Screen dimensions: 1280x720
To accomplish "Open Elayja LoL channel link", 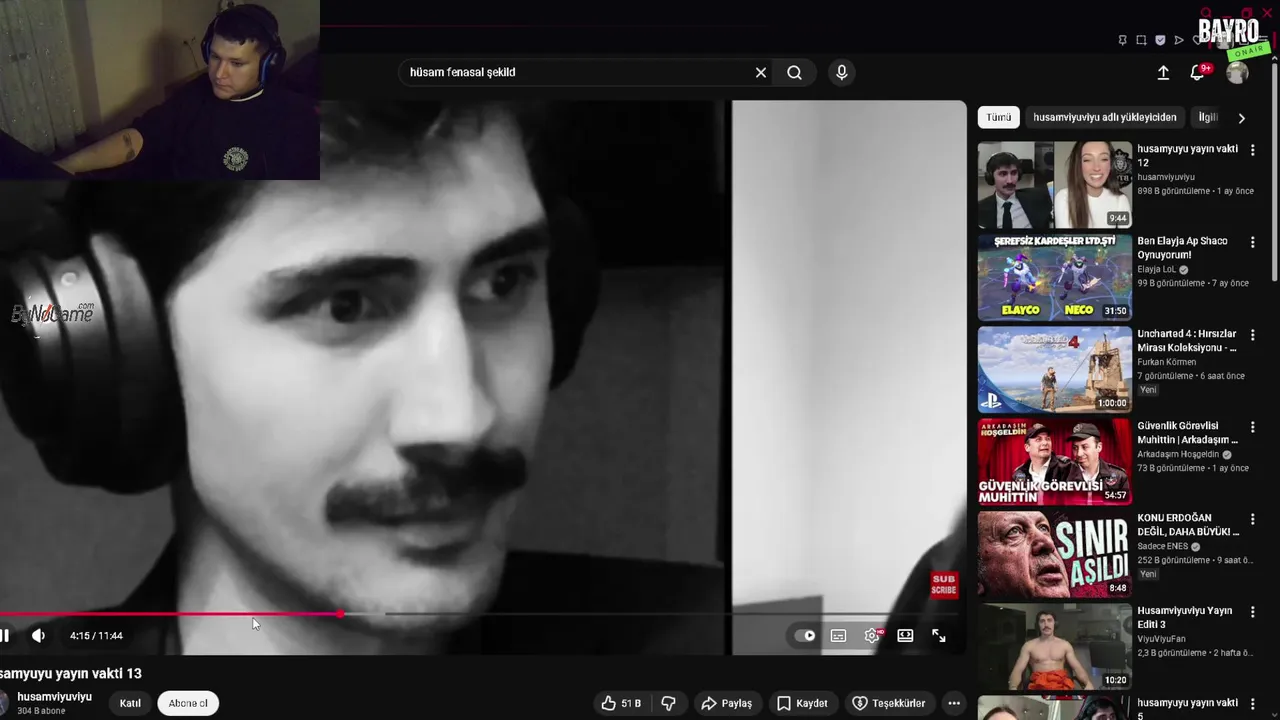I will [x=1157, y=269].
